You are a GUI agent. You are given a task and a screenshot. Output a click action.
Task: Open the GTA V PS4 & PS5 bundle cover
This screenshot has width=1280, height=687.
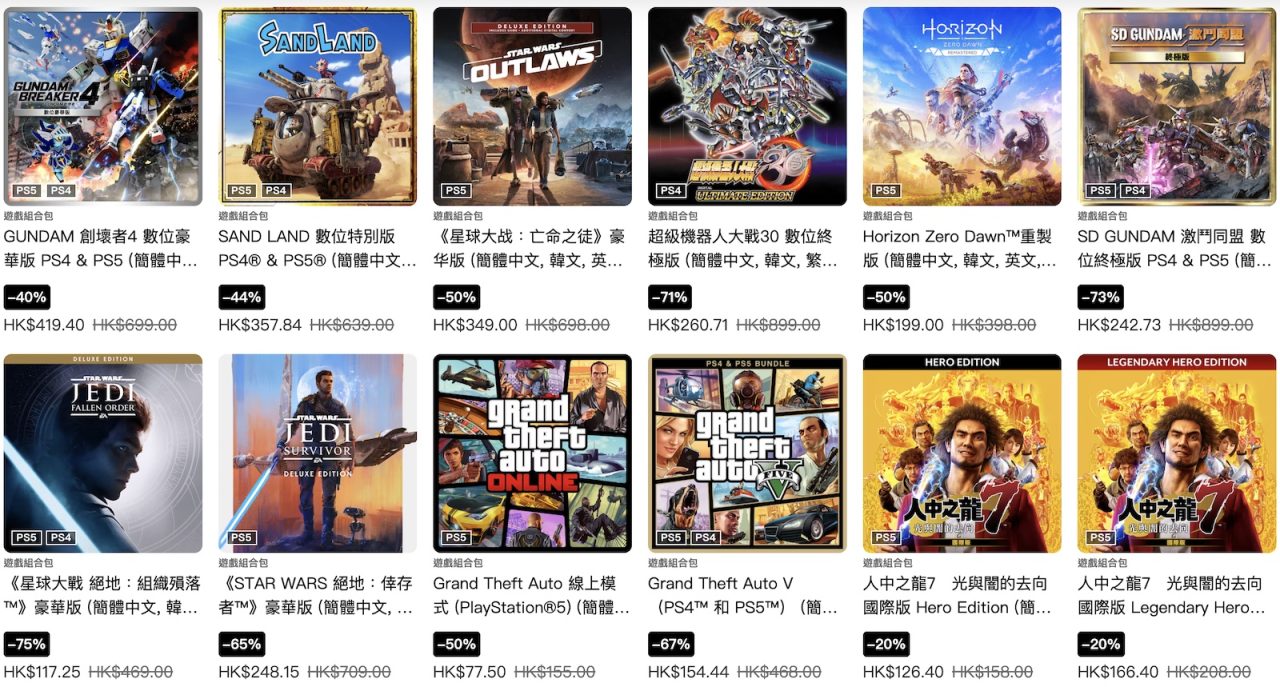(x=747, y=453)
